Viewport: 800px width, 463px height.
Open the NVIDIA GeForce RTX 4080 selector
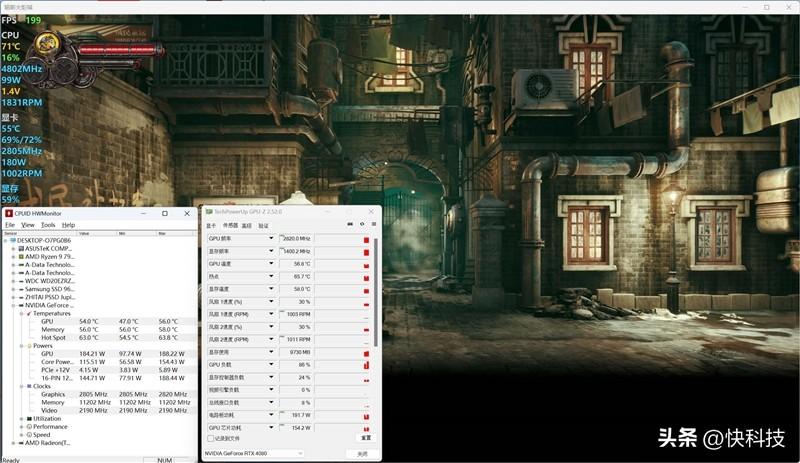point(254,453)
